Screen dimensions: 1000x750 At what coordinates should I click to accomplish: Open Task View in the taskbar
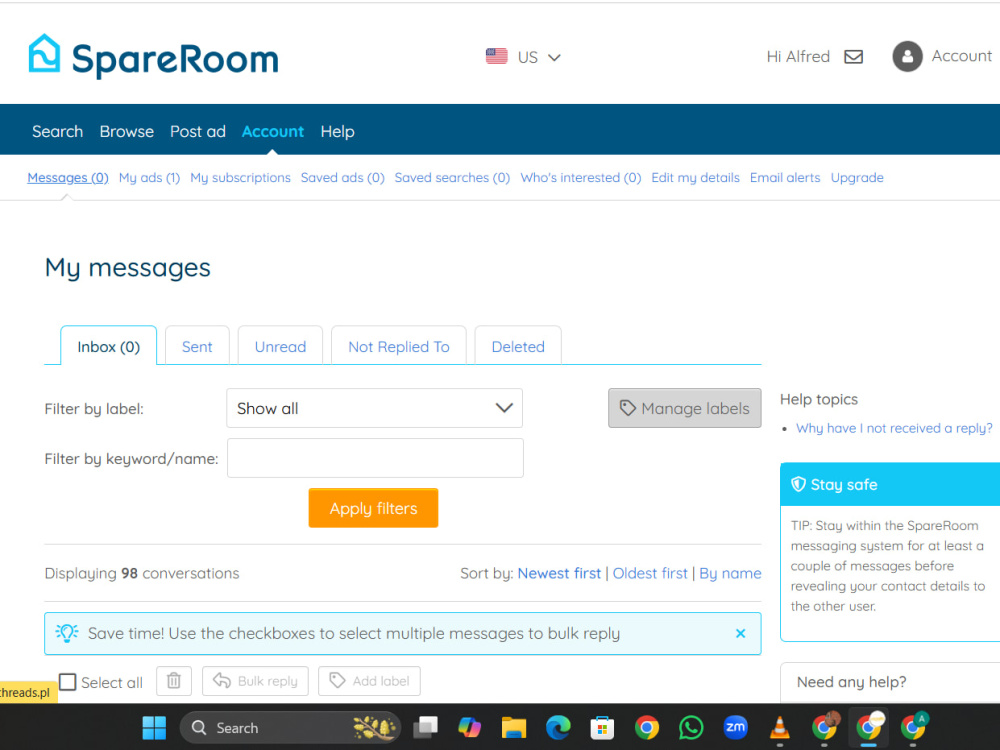pos(425,728)
